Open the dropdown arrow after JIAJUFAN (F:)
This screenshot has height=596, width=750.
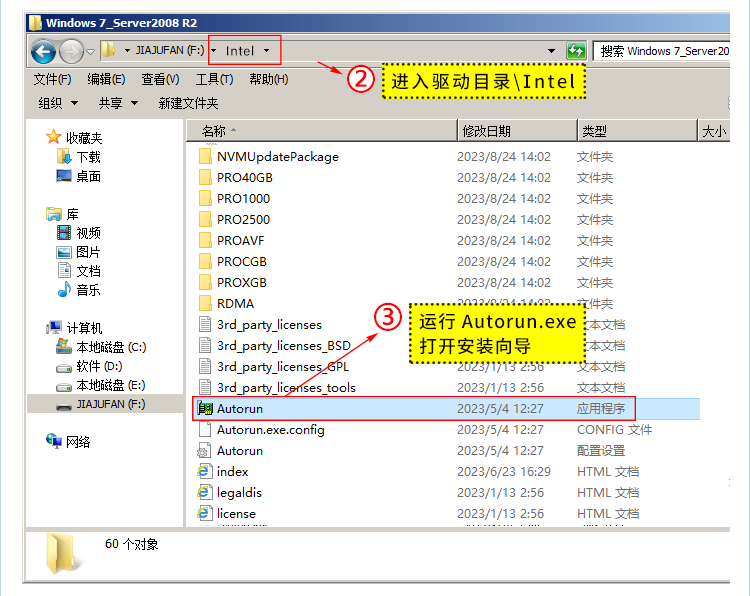click(214, 51)
